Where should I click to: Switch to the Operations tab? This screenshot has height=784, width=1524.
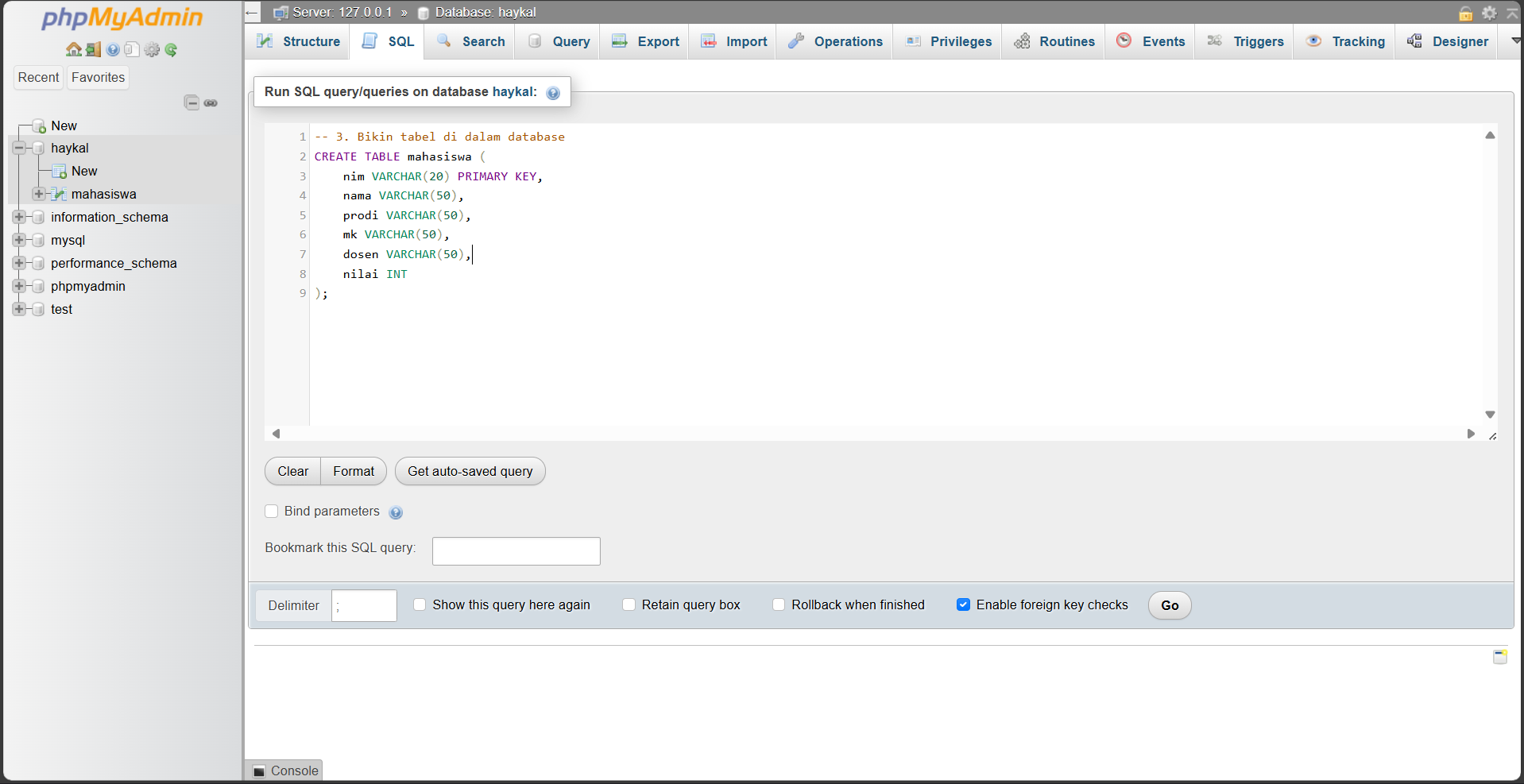pyautogui.click(x=835, y=41)
